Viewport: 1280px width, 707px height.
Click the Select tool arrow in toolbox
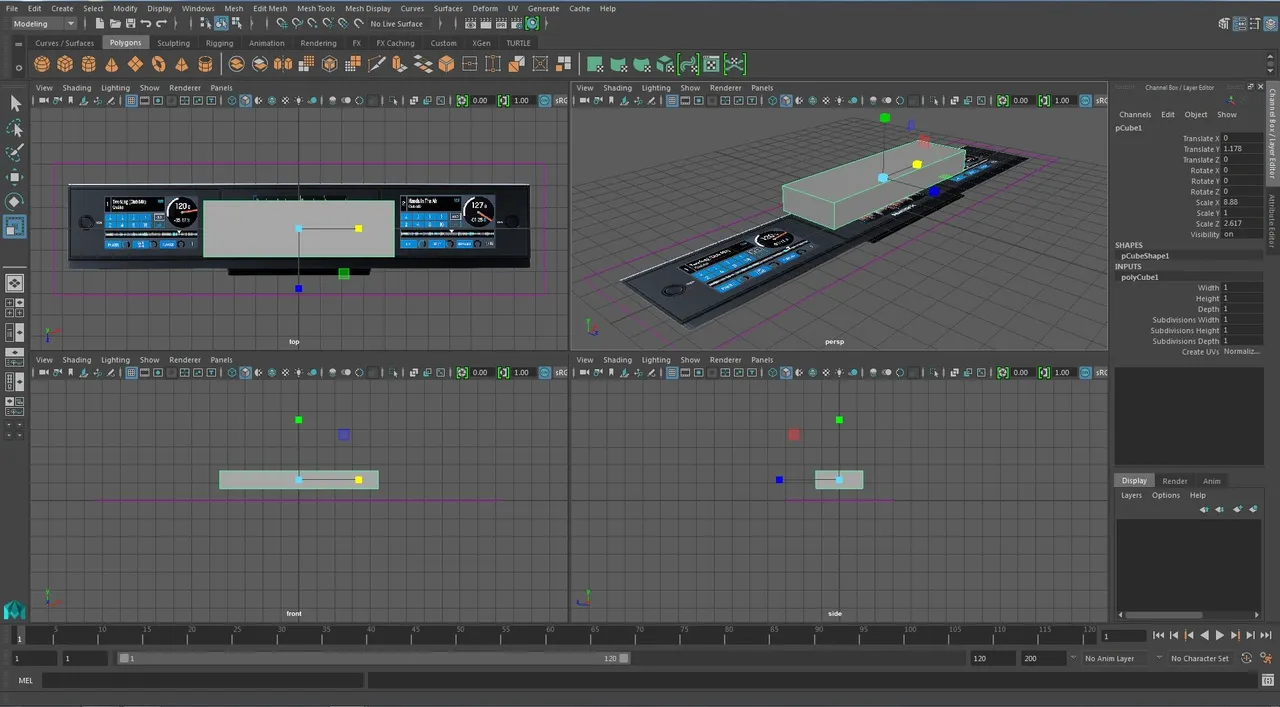click(15, 103)
